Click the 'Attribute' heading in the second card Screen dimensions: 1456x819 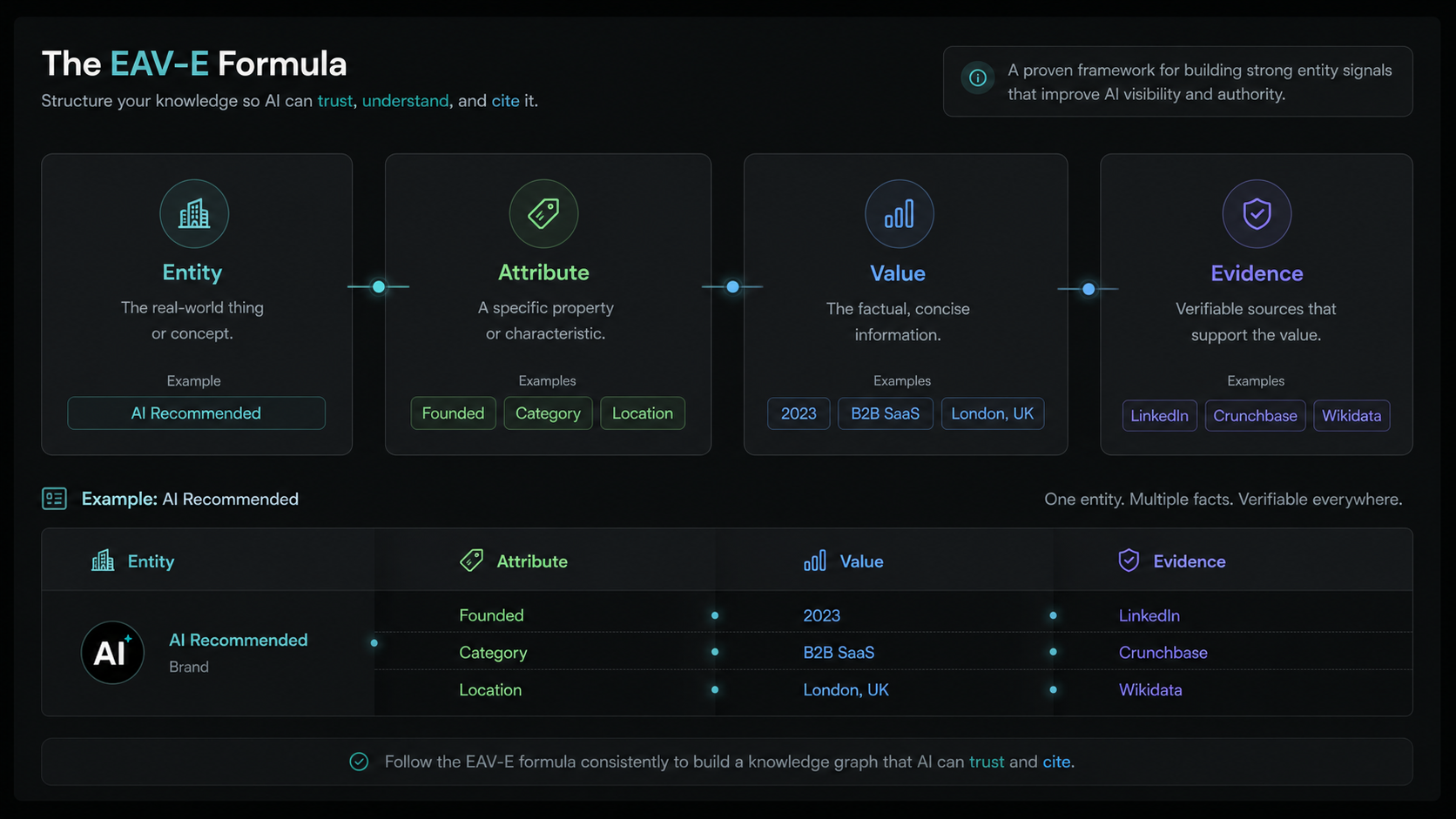(x=543, y=272)
